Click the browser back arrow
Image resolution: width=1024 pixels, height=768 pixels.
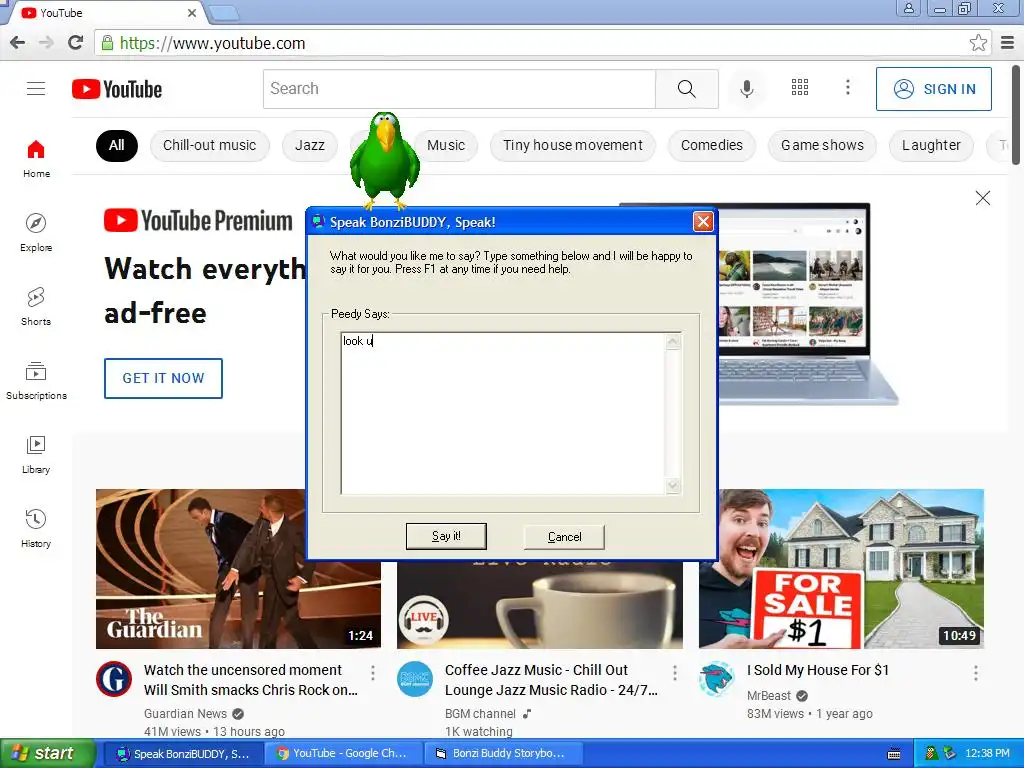(x=18, y=43)
